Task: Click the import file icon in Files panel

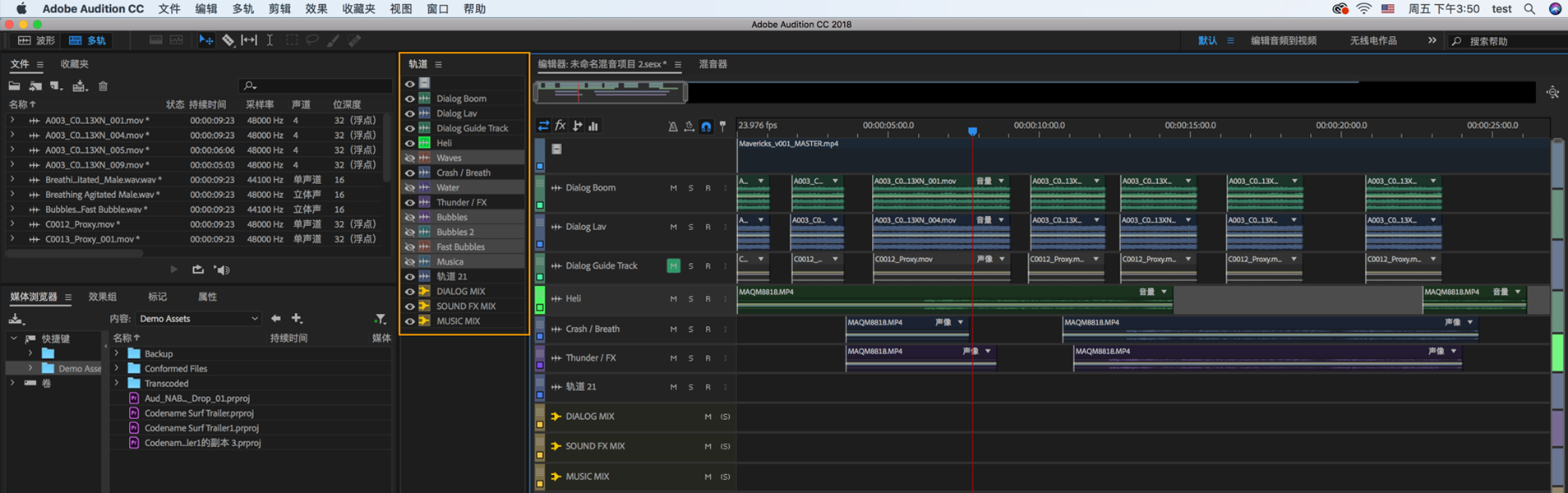Action: click(x=35, y=86)
